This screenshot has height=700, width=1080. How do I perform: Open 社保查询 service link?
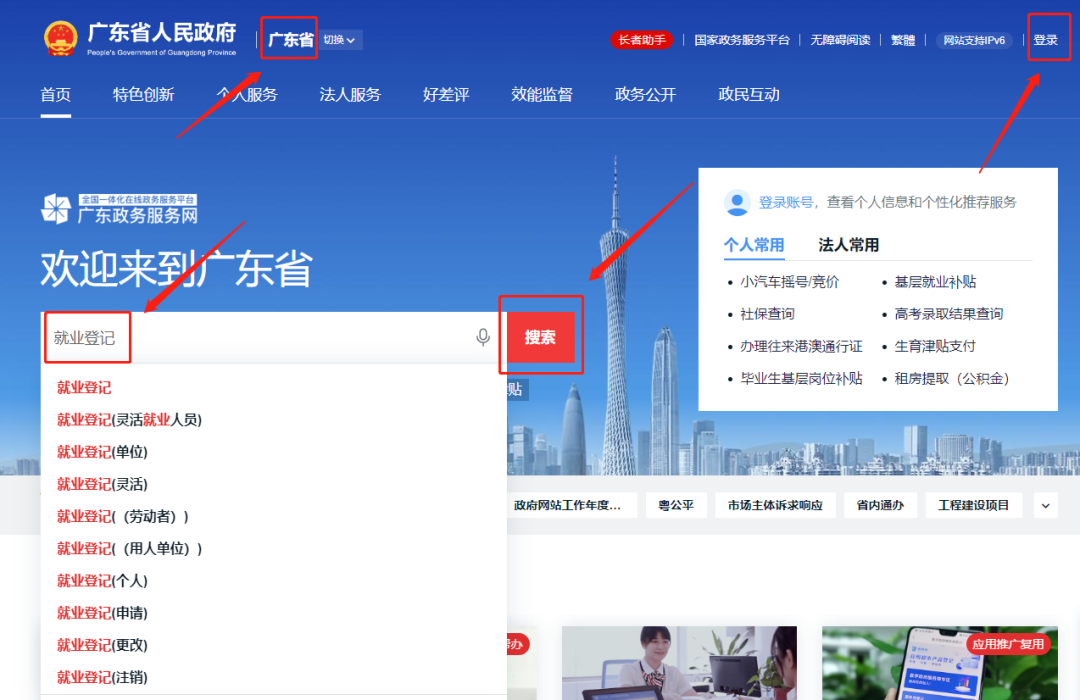point(767,314)
